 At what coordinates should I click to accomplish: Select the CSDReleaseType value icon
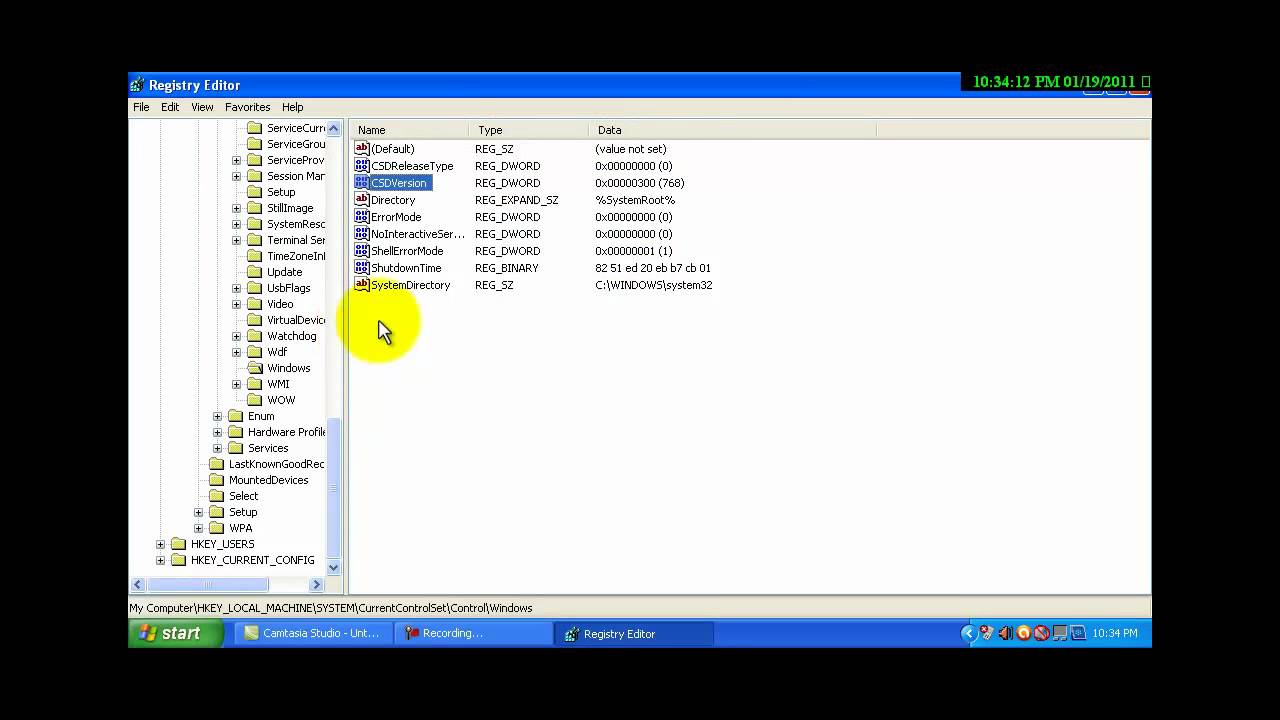362,166
